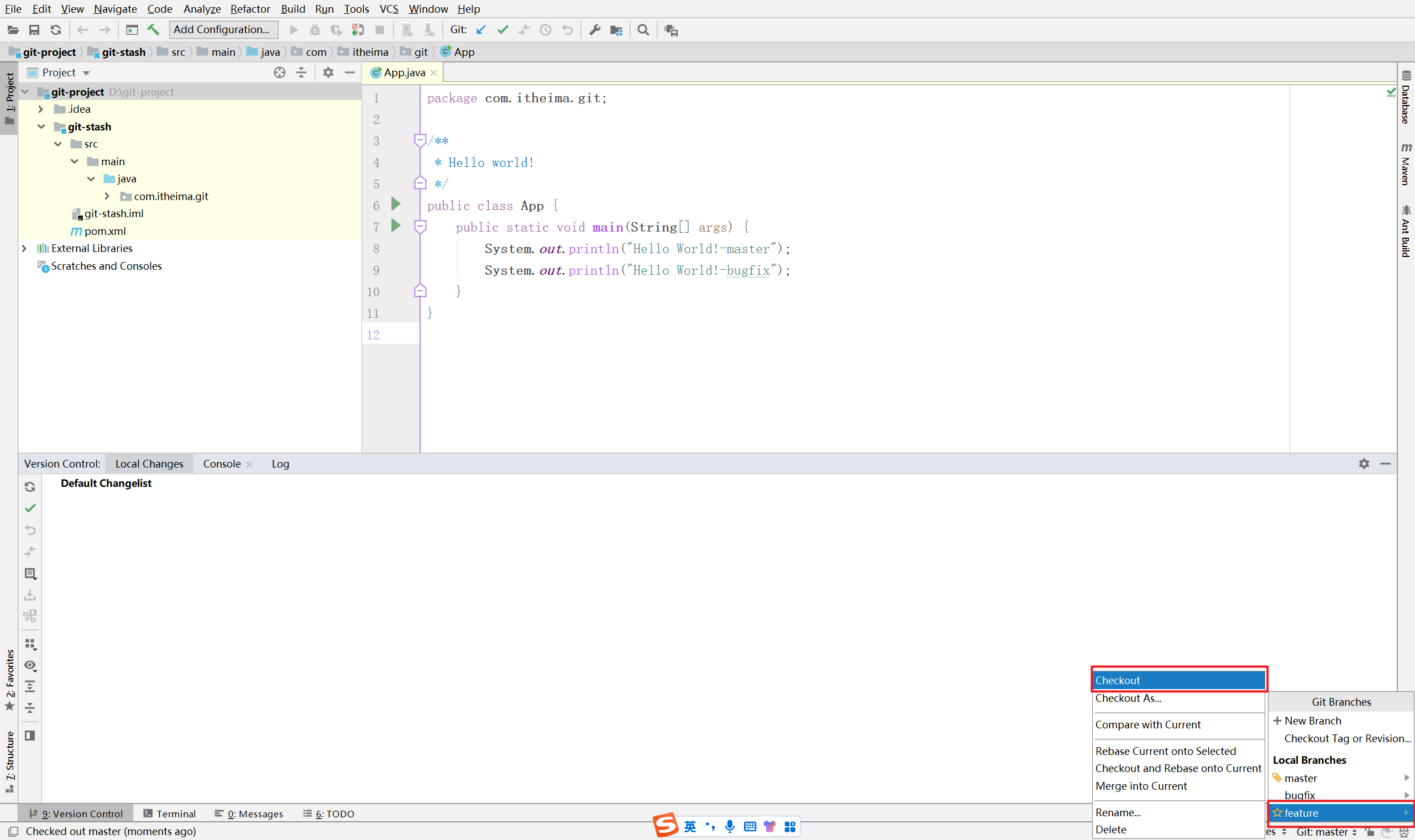
Task: Toggle Group By icon in Local Changes
Action: (x=30, y=644)
